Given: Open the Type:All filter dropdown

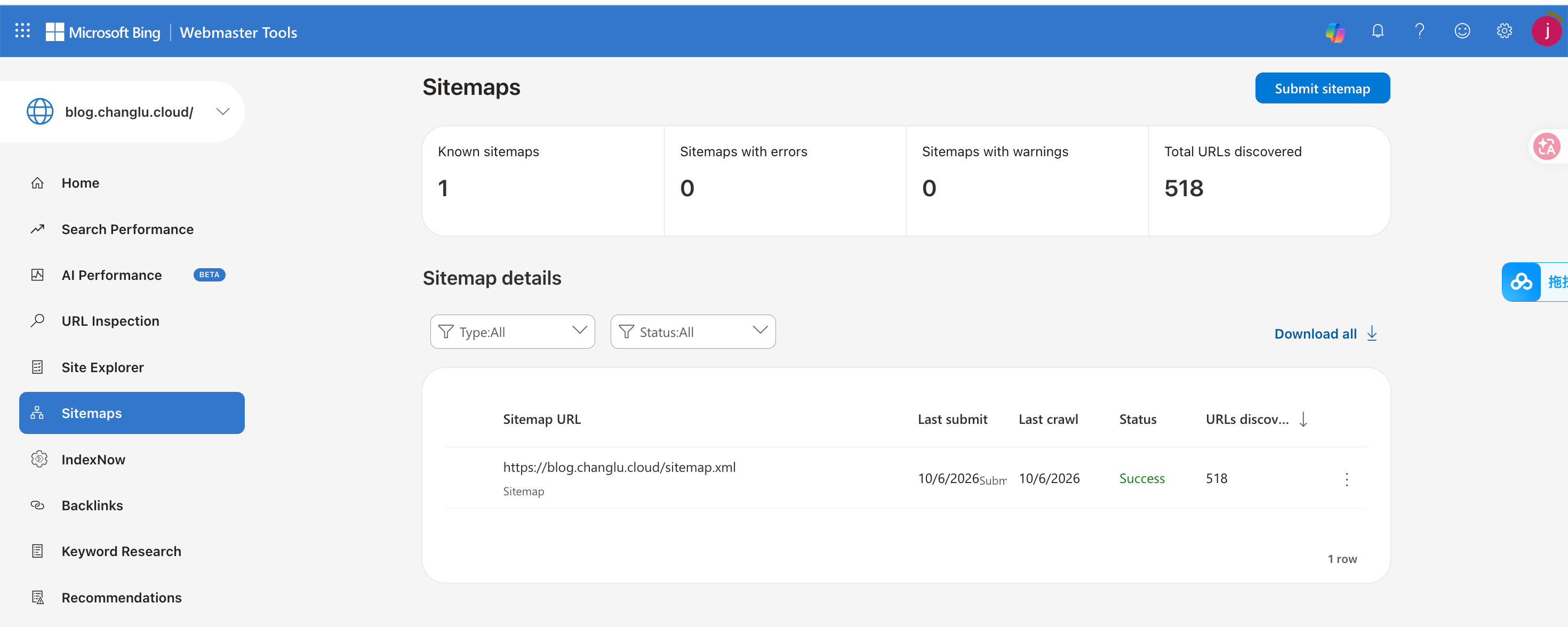Looking at the screenshot, I should (513, 332).
